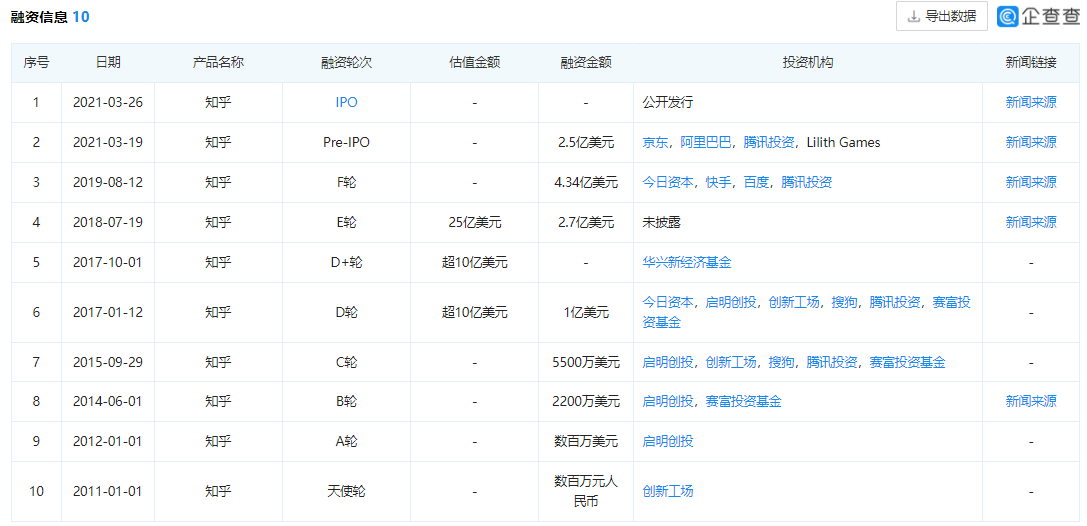Click 赛富投资基金 in the B轮 row
1087x526 pixels.
744,401
